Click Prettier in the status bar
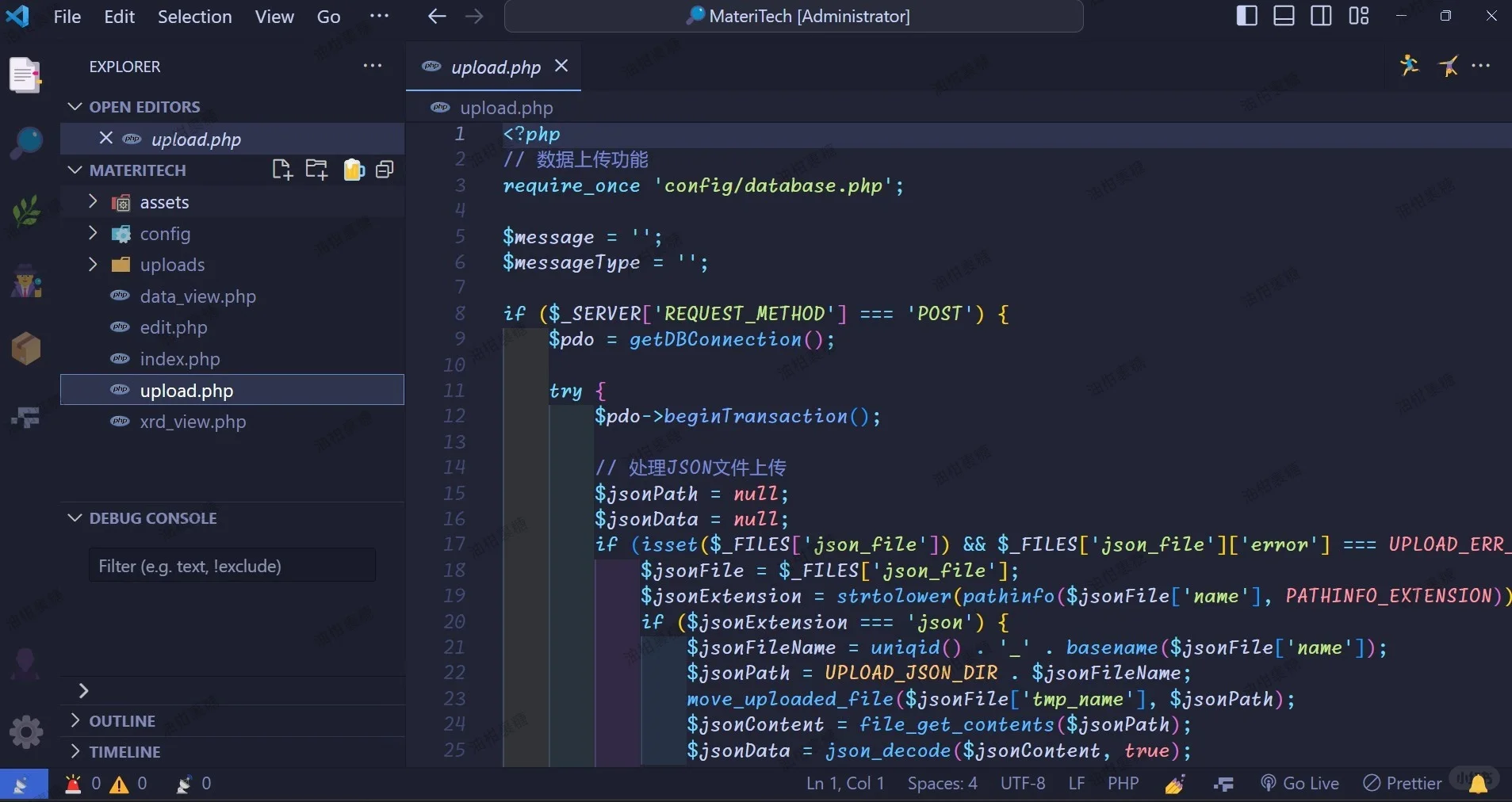Image resolution: width=1512 pixels, height=802 pixels. coord(1403,784)
